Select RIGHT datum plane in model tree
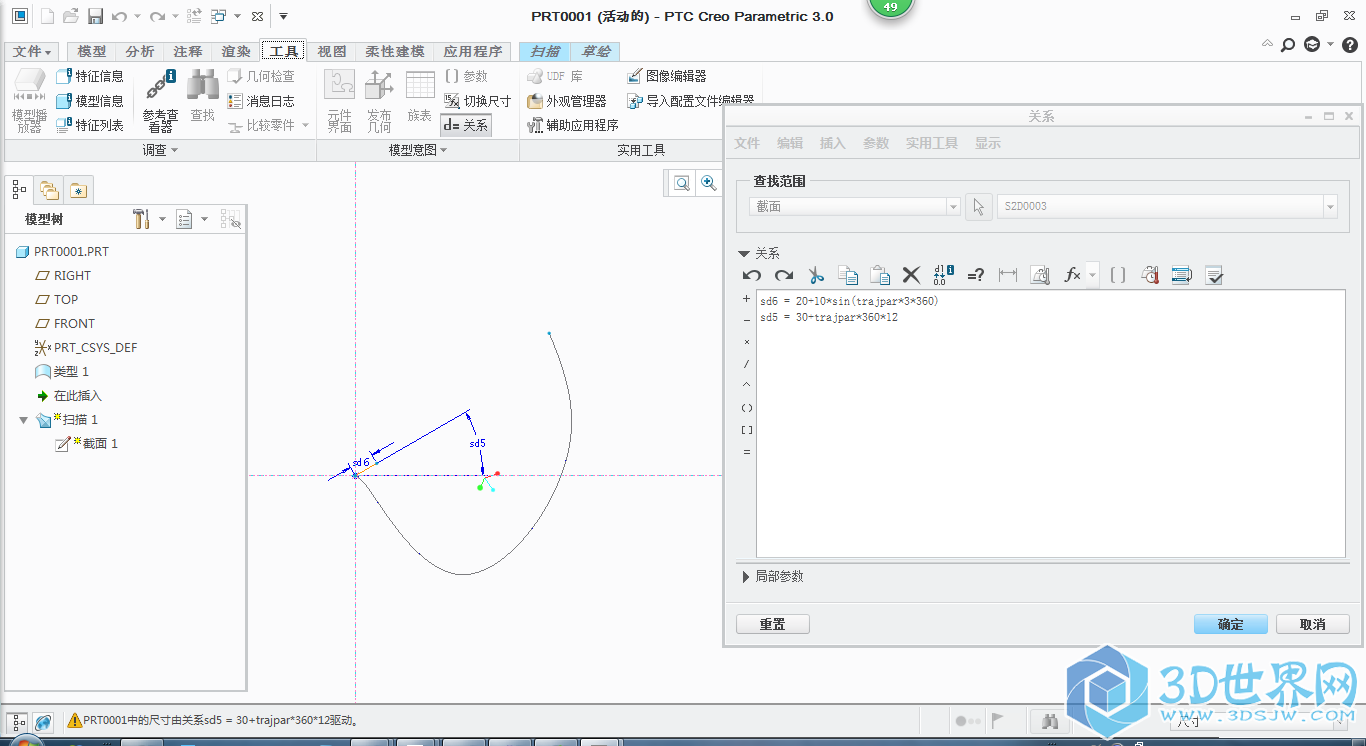Image resolution: width=1366 pixels, height=746 pixels. click(72, 276)
